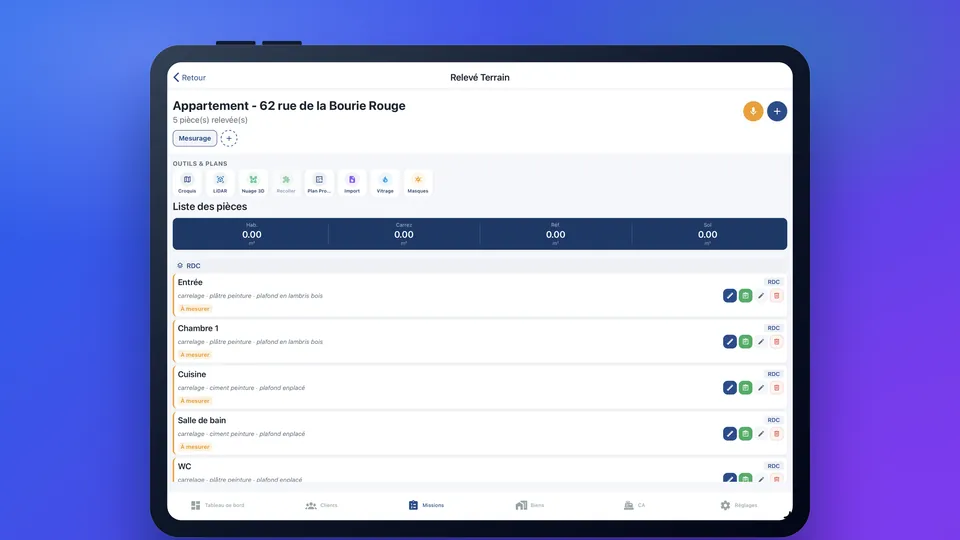The height and width of the screenshot is (540, 960).
Task: Edit Entrée with the grey pencil icon
Action: pyautogui.click(x=761, y=296)
